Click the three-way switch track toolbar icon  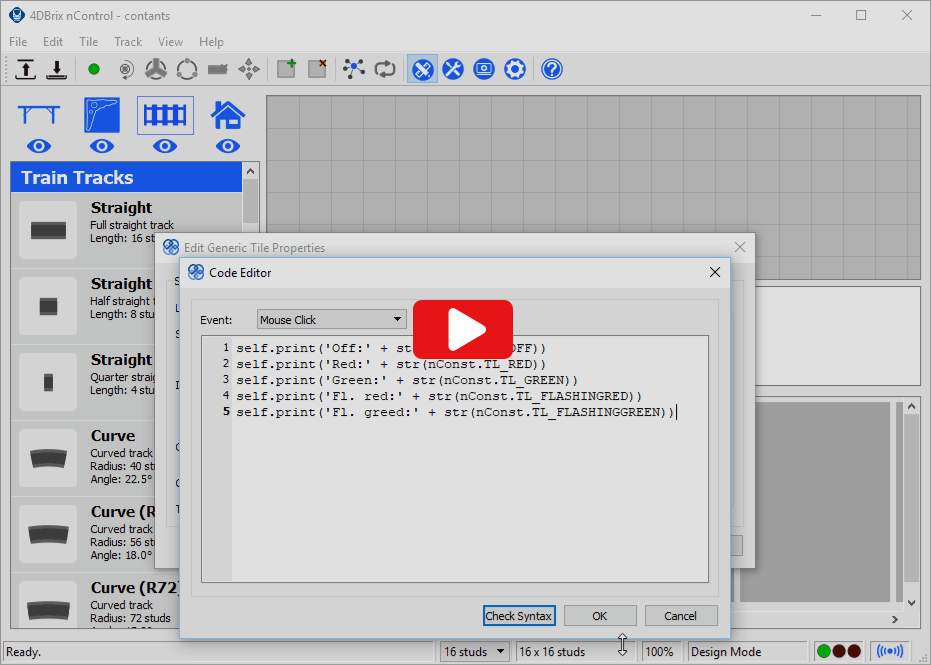click(156, 69)
